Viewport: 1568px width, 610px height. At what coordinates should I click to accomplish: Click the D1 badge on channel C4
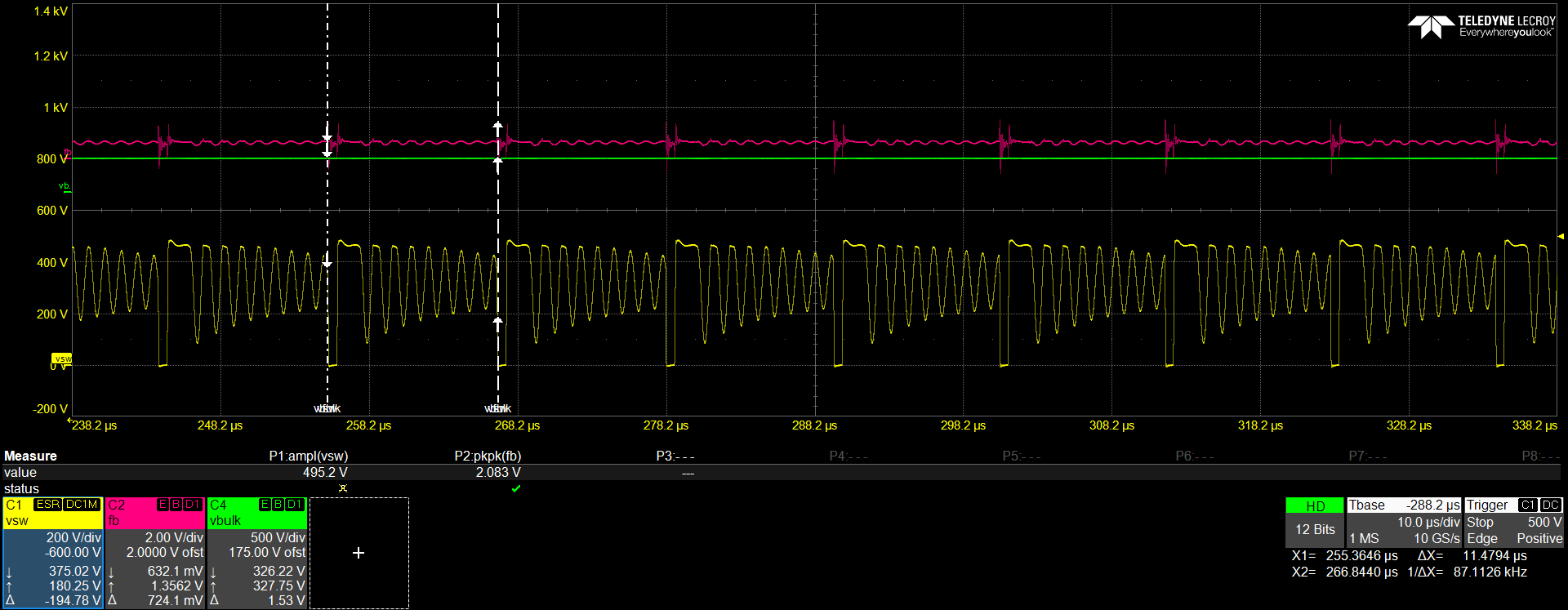(295, 505)
